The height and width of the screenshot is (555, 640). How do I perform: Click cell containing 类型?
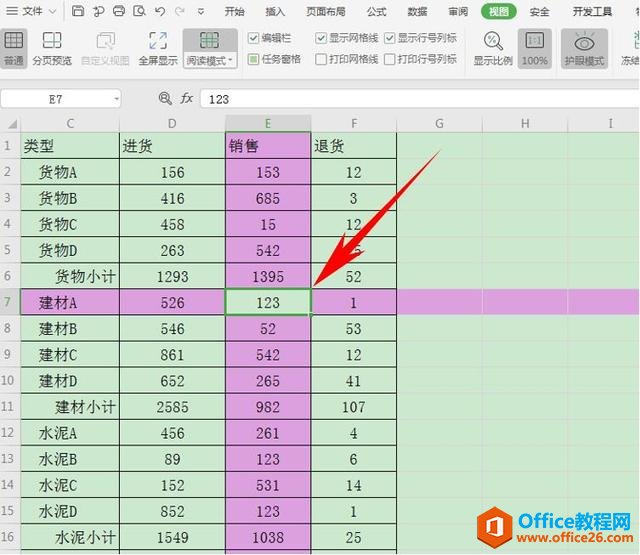coord(70,146)
